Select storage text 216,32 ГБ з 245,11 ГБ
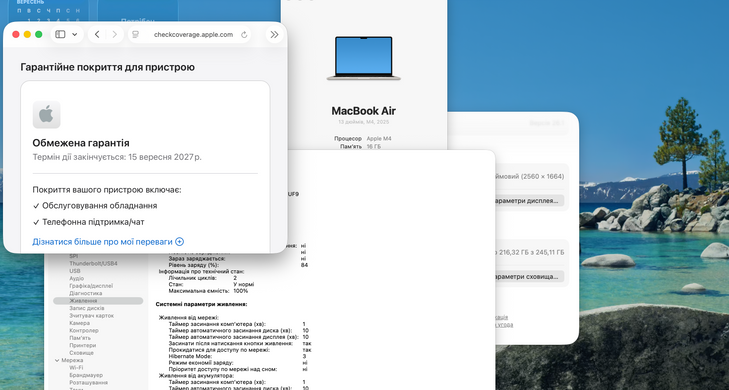The width and height of the screenshot is (729, 390). (531, 252)
